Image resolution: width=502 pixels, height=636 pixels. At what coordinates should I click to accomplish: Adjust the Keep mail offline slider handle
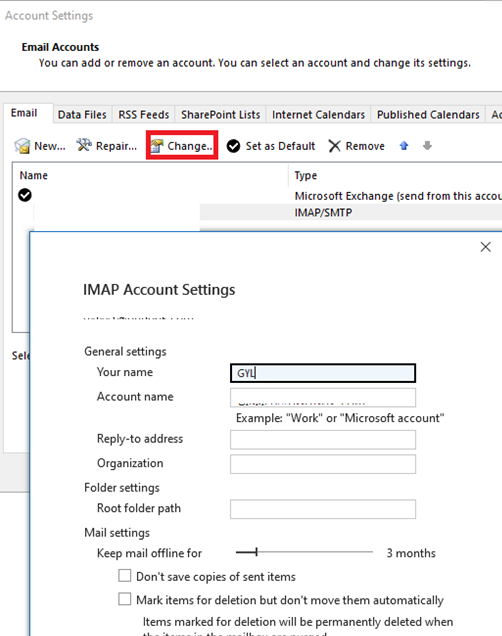coord(256,552)
